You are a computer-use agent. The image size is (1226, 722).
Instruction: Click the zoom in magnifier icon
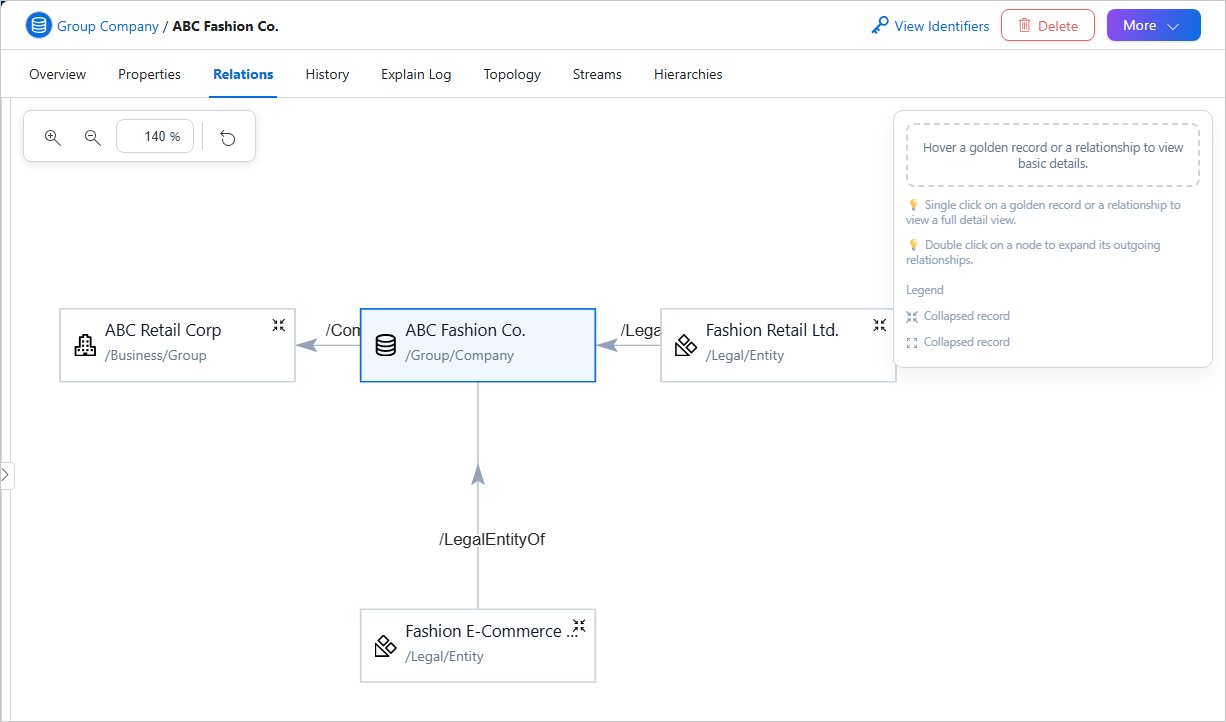pyautogui.click(x=53, y=137)
